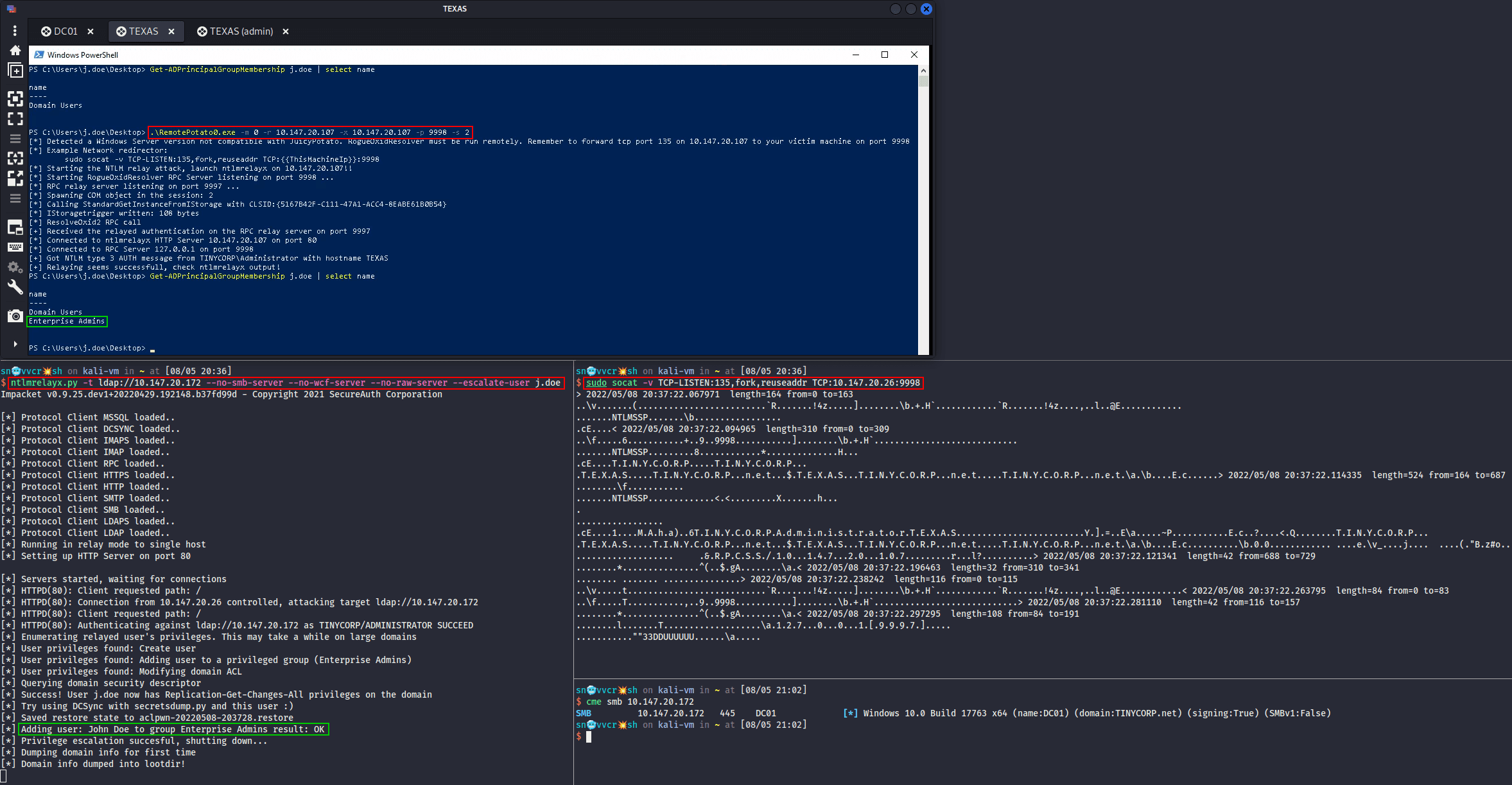Screen dimensions: 1512x785
Task: Switch to the TEXAS (admin) tab
Action: (241, 31)
